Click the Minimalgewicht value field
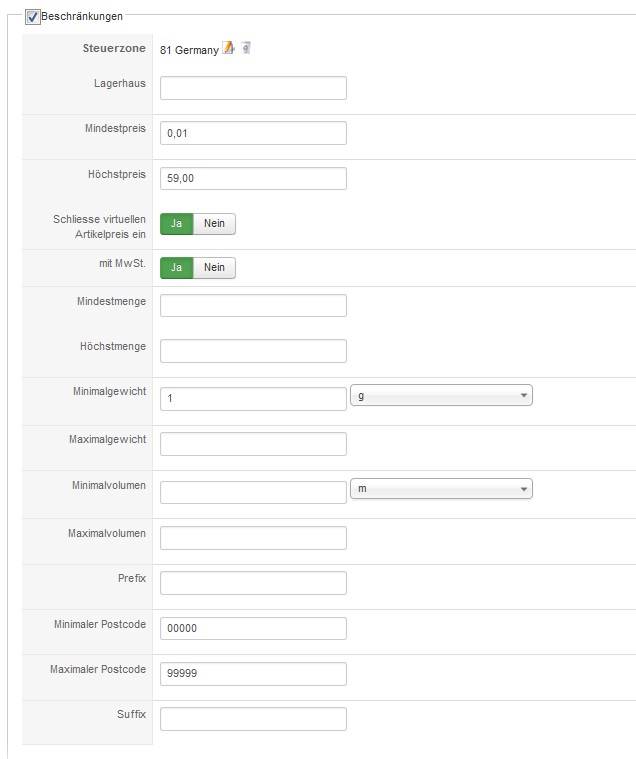 coord(253,398)
